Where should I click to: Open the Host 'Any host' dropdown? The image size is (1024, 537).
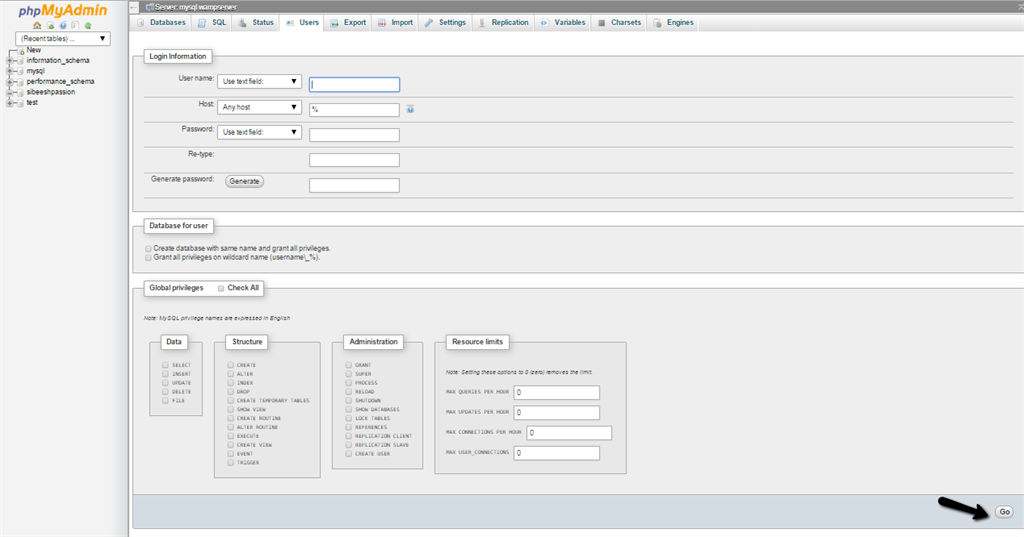click(x=259, y=106)
